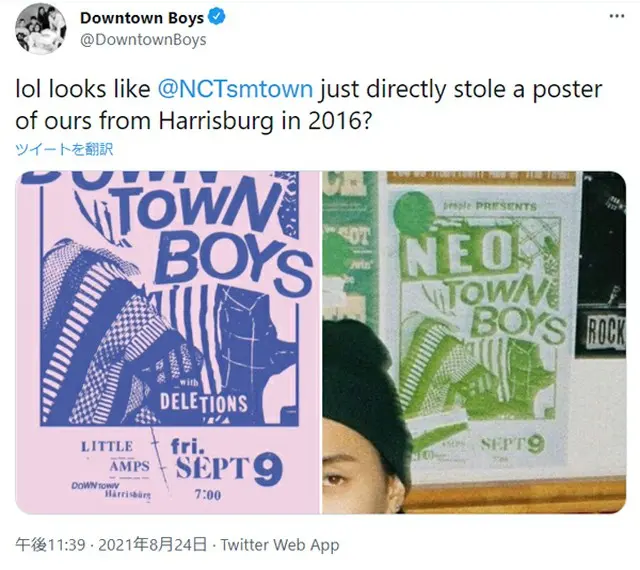
Task: Click the large BOYS lettering on pink poster
Action: pos(233,267)
